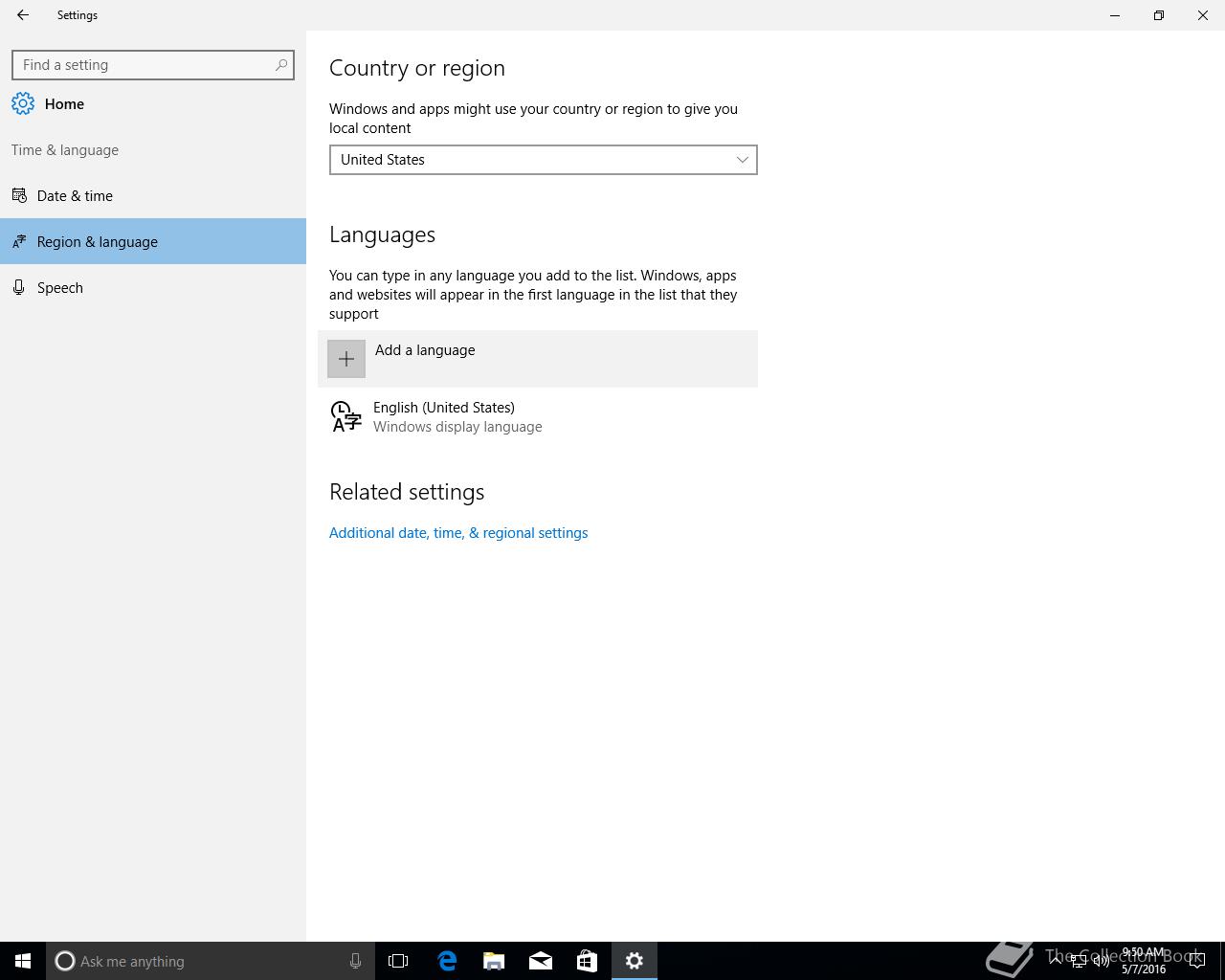Click Add a language text

pos(425,350)
